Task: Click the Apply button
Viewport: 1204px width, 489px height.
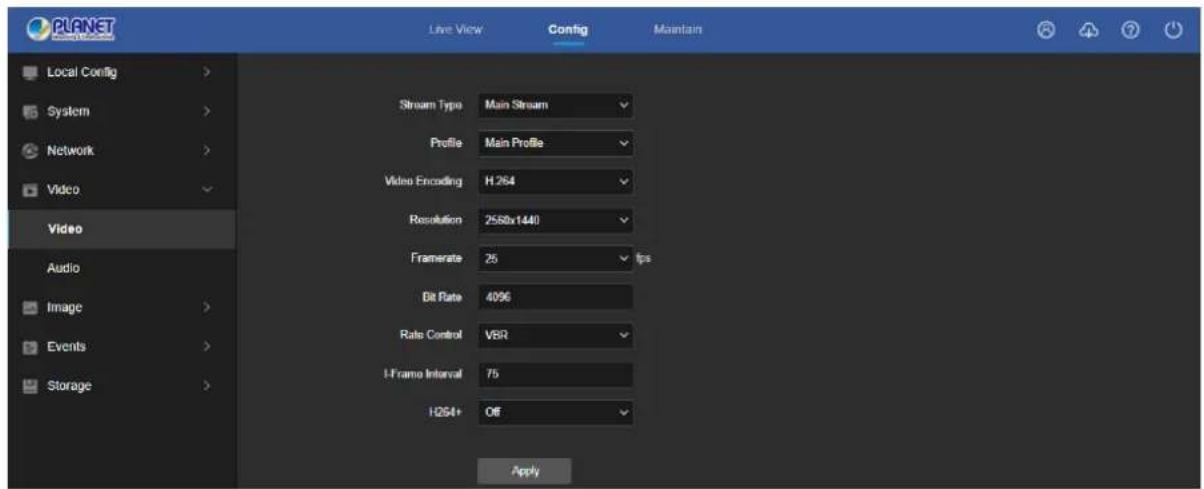Action: click(525, 470)
